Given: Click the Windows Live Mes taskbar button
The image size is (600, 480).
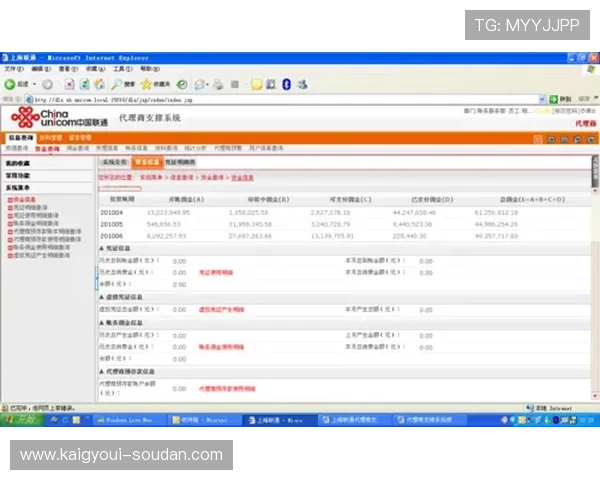Looking at the screenshot, I should click(x=130, y=421).
